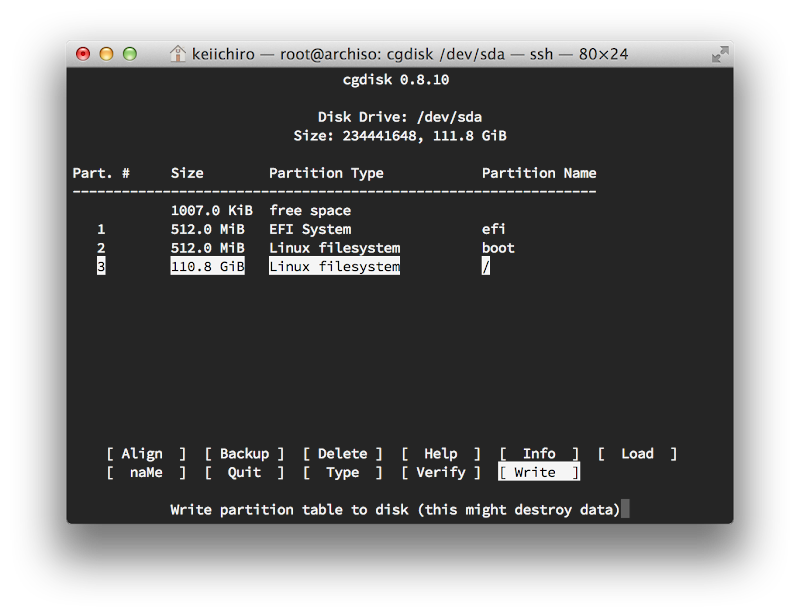Select the Info option

point(539,454)
